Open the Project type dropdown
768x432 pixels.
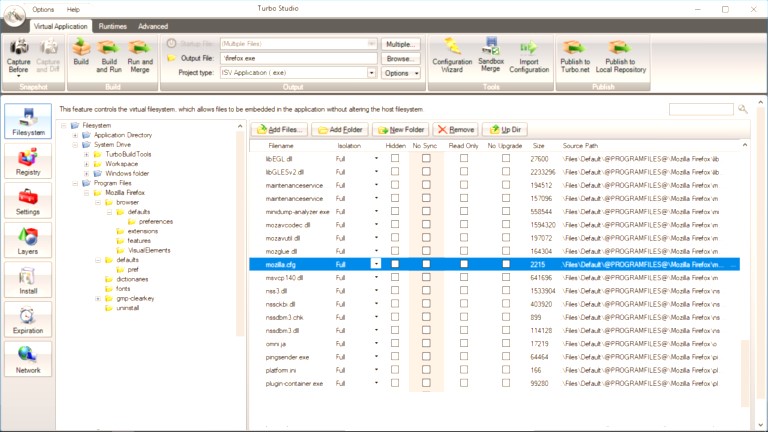click(x=371, y=73)
